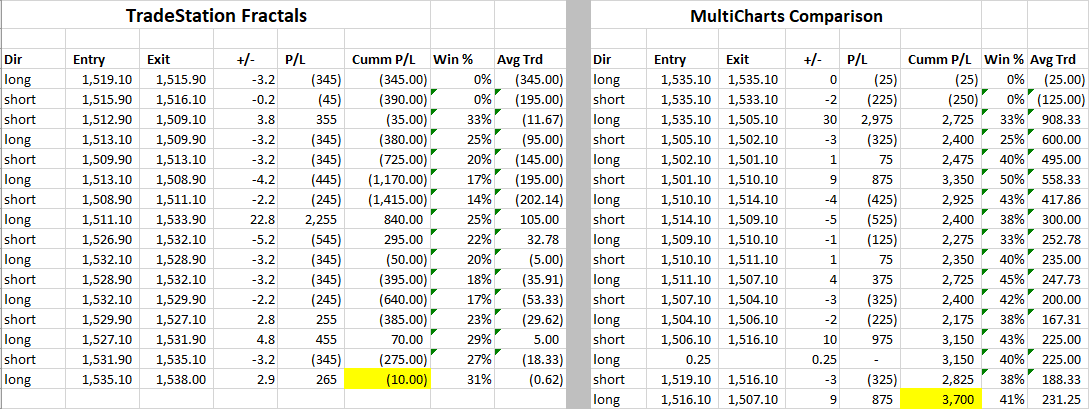The width and height of the screenshot is (1089, 409).
Task: Select the Exit cell 1,505.10
Action: click(x=754, y=119)
